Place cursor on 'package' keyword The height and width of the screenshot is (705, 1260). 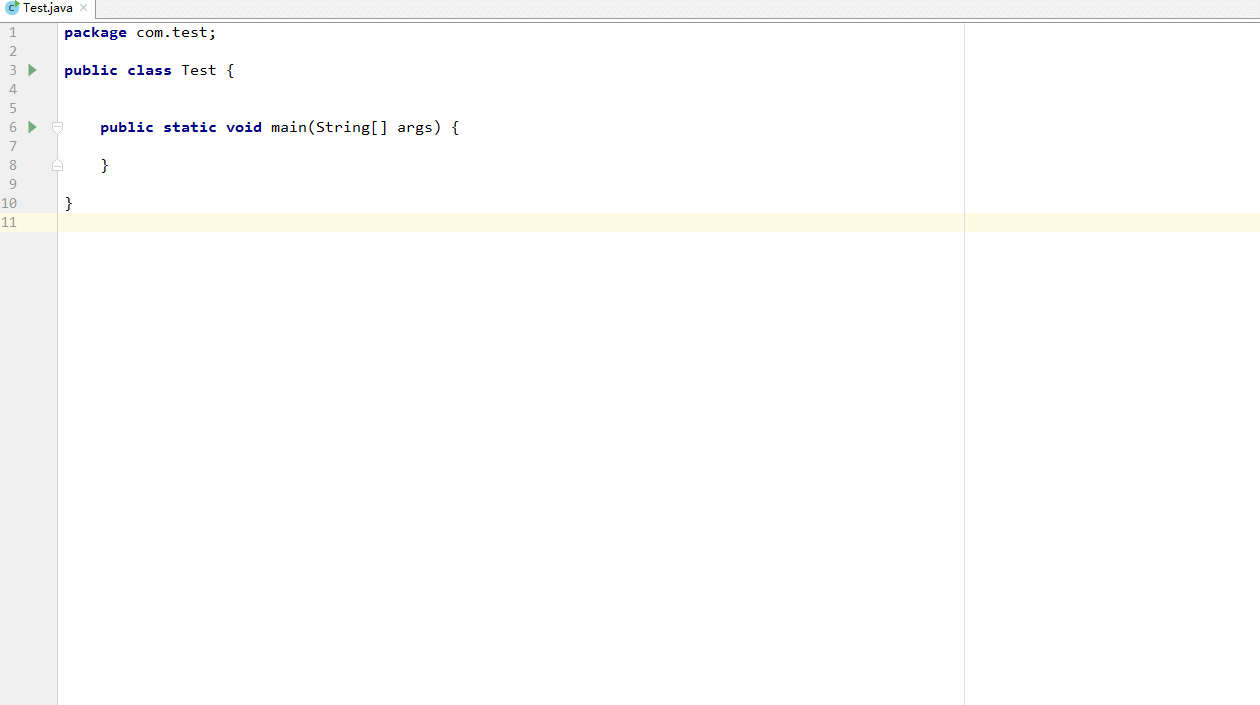pos(95,32)
